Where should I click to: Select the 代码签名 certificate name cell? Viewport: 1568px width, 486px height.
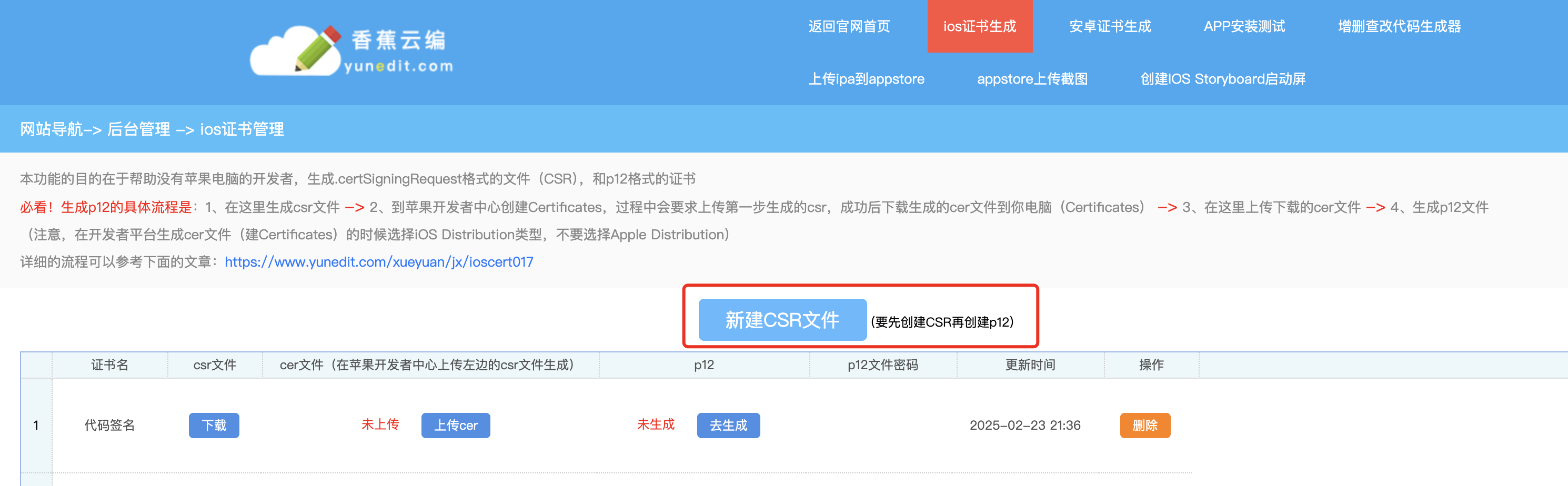[x=109, y=425]
